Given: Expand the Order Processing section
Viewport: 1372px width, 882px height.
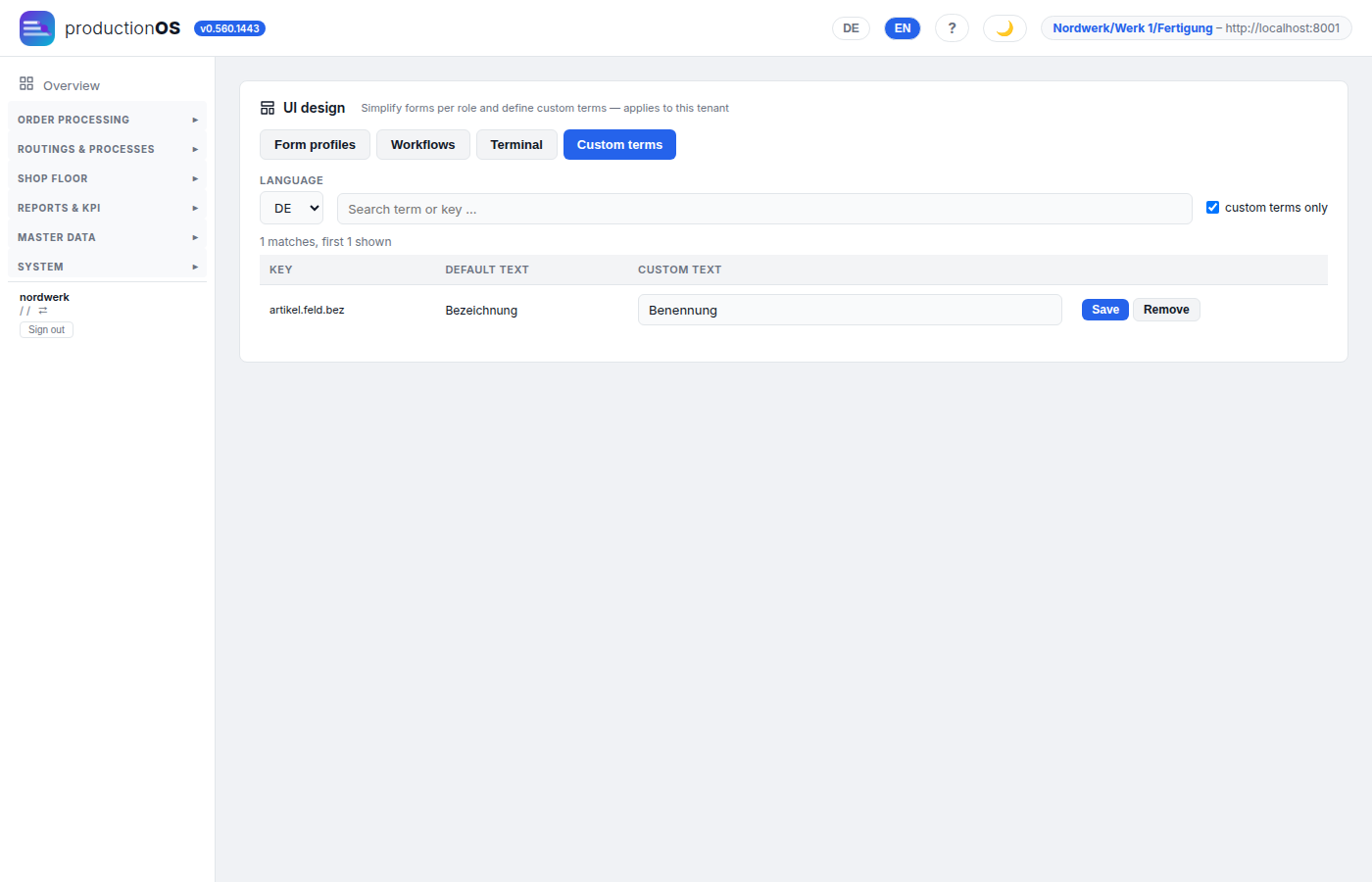Looking at the screenshot, I should [x=107, y=120].
